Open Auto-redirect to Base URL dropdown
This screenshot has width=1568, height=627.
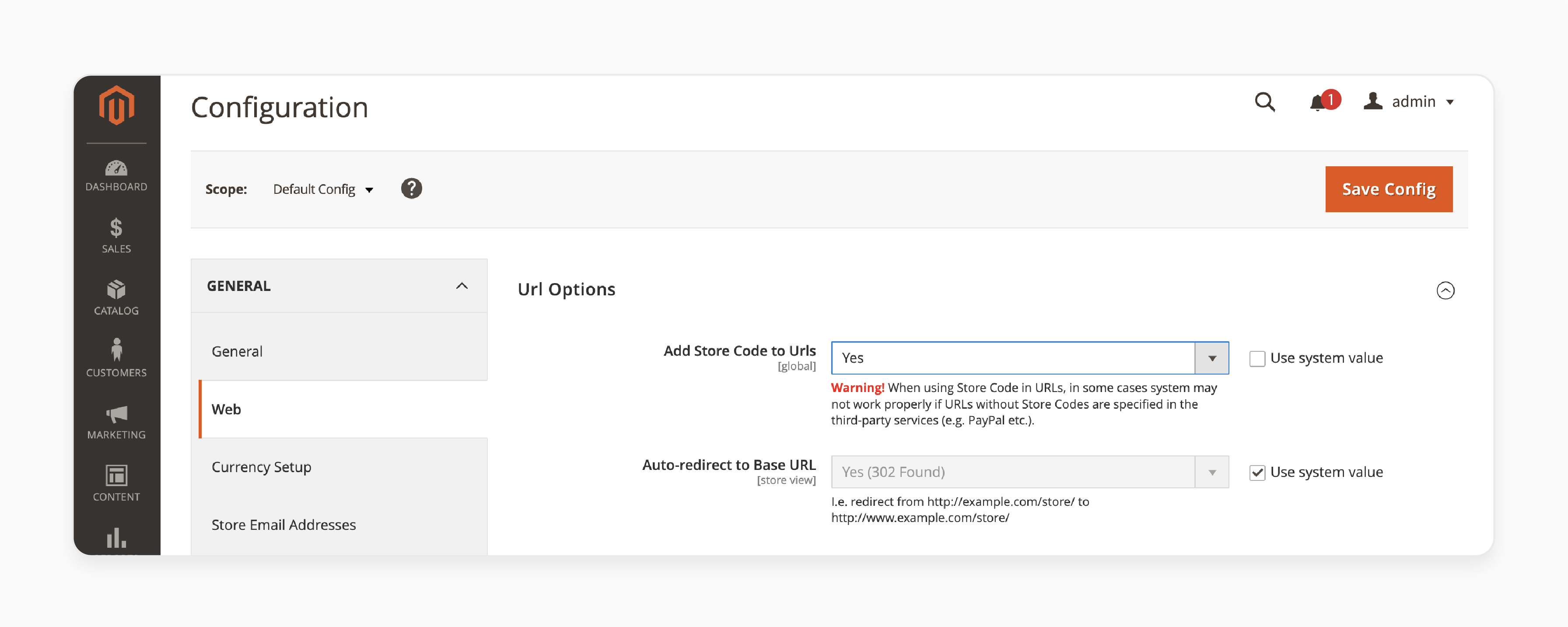tap(1029, 472)
